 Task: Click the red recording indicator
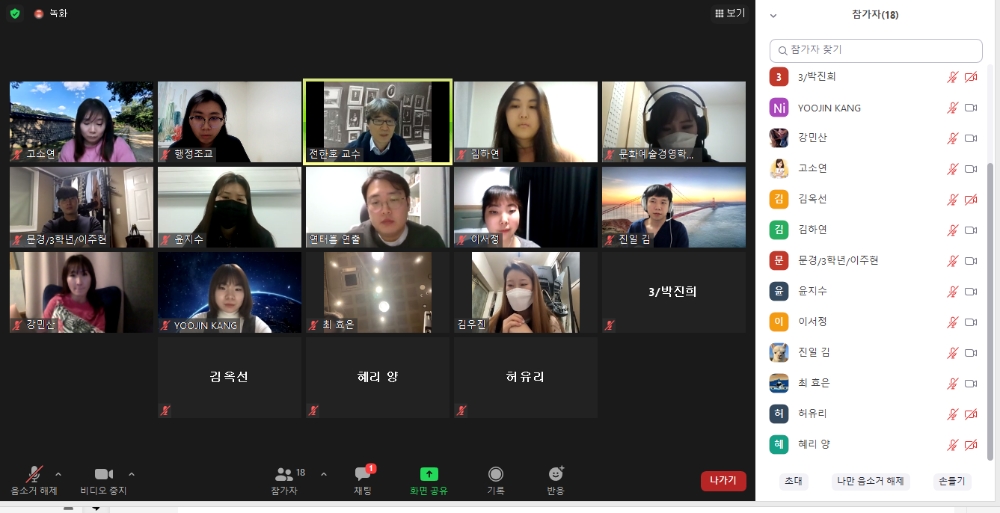(38, 13)
